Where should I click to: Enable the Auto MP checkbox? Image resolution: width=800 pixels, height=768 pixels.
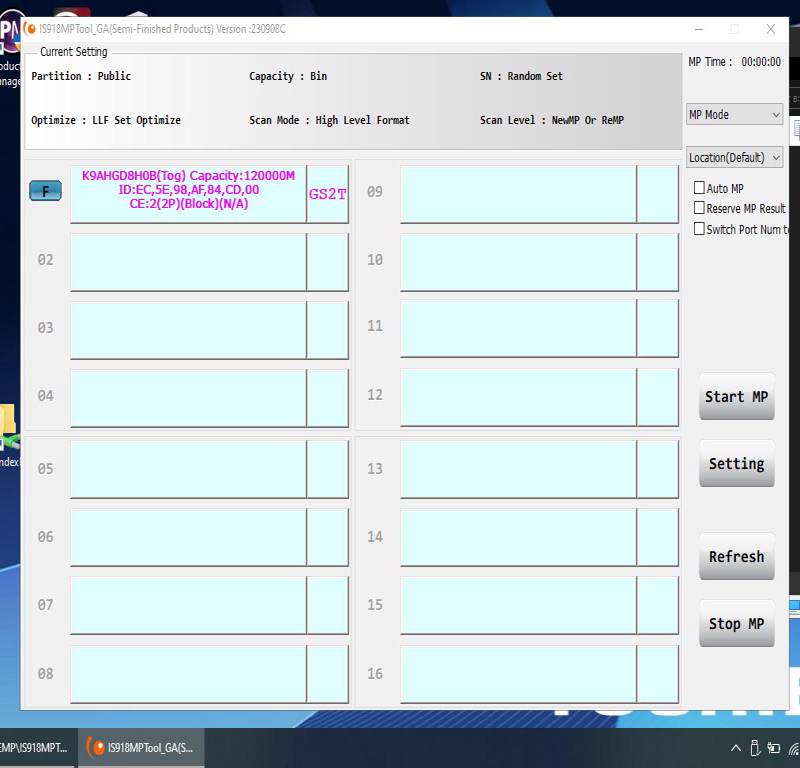click(700, 188)
